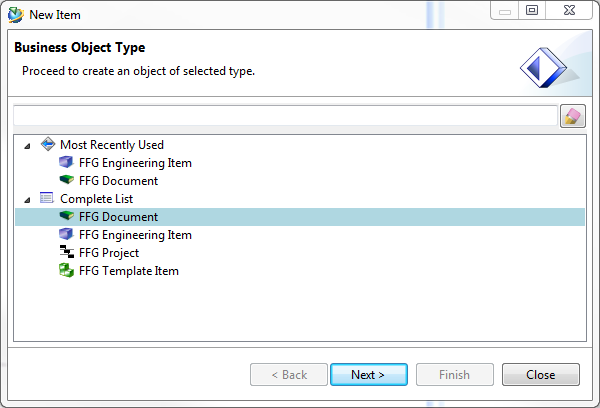600x408 pixels.
Task: Focus the type filter search field
Action: 285,116
